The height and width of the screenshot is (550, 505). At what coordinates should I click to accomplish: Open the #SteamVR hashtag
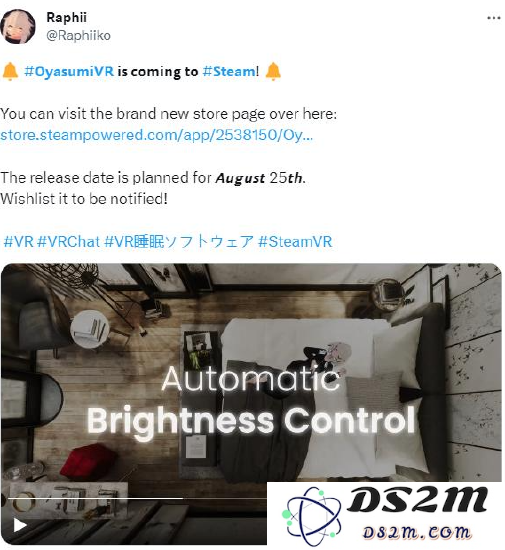[295, 242]
